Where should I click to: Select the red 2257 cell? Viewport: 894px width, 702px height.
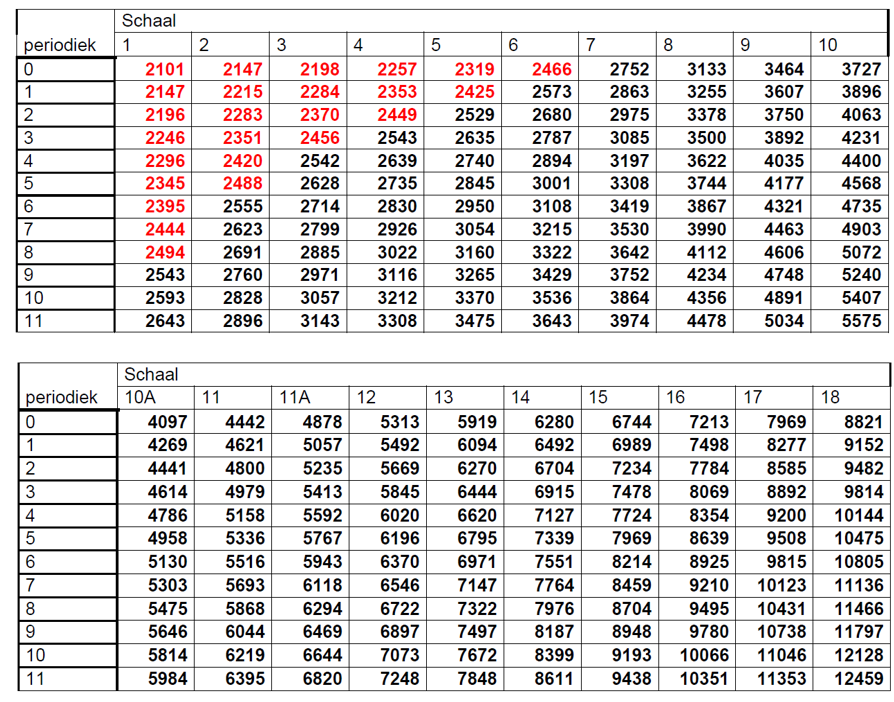tap(397, 69)
